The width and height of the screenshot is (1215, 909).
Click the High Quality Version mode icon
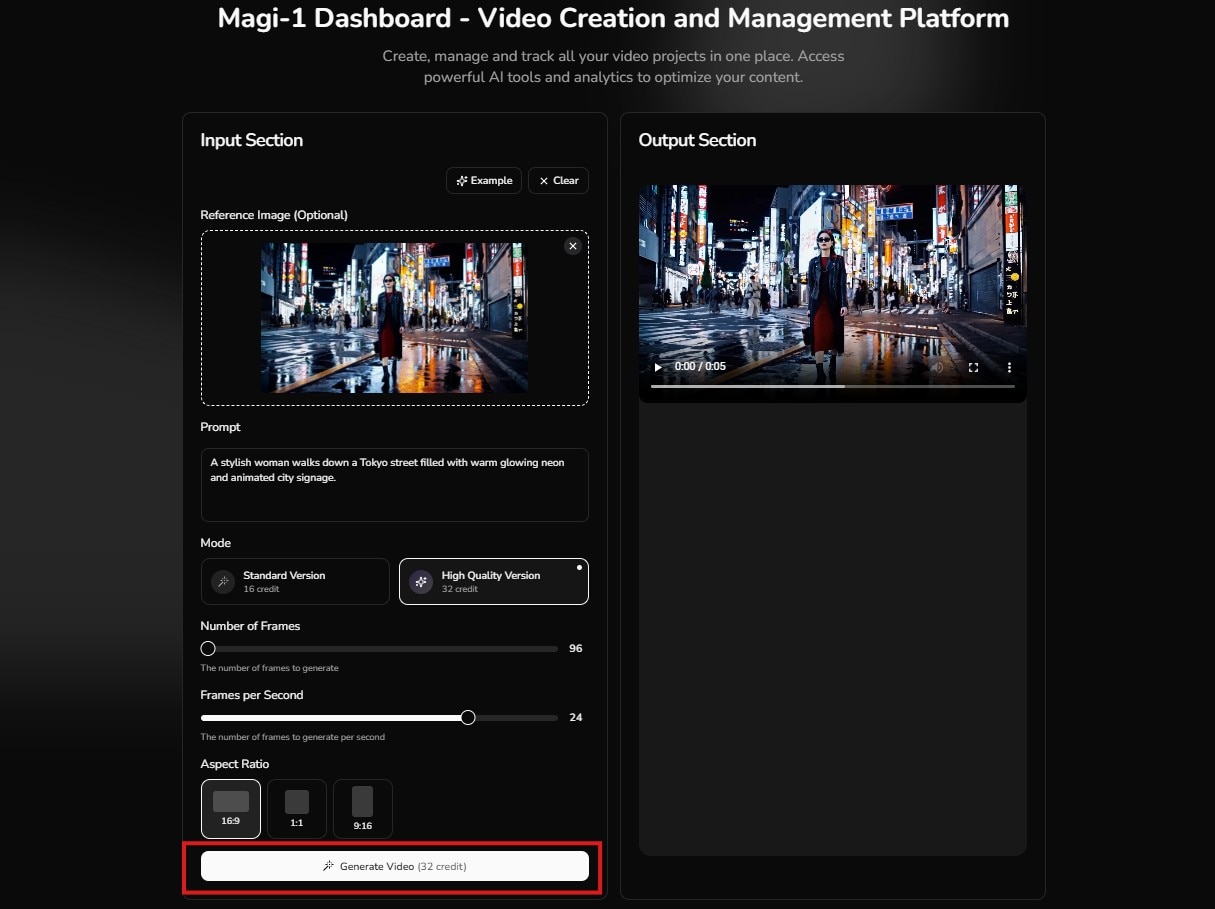click(420, 581)
